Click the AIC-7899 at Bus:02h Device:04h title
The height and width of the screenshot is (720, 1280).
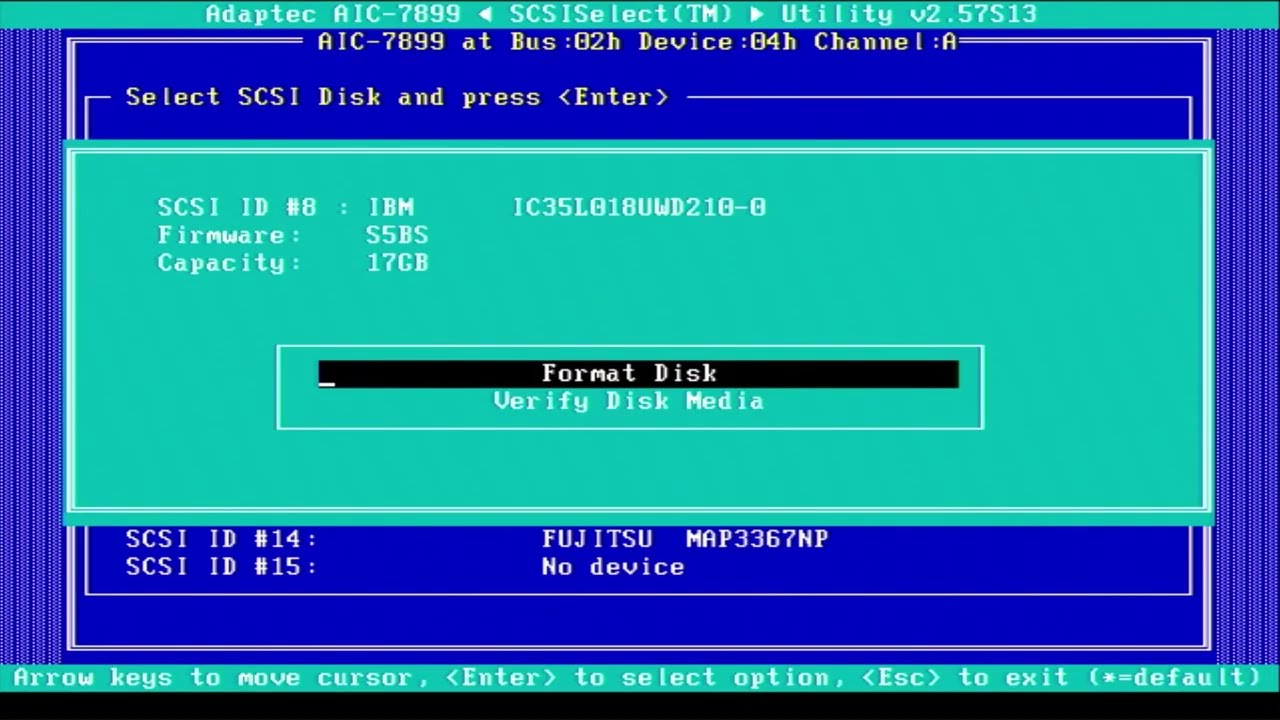[637, 42]
